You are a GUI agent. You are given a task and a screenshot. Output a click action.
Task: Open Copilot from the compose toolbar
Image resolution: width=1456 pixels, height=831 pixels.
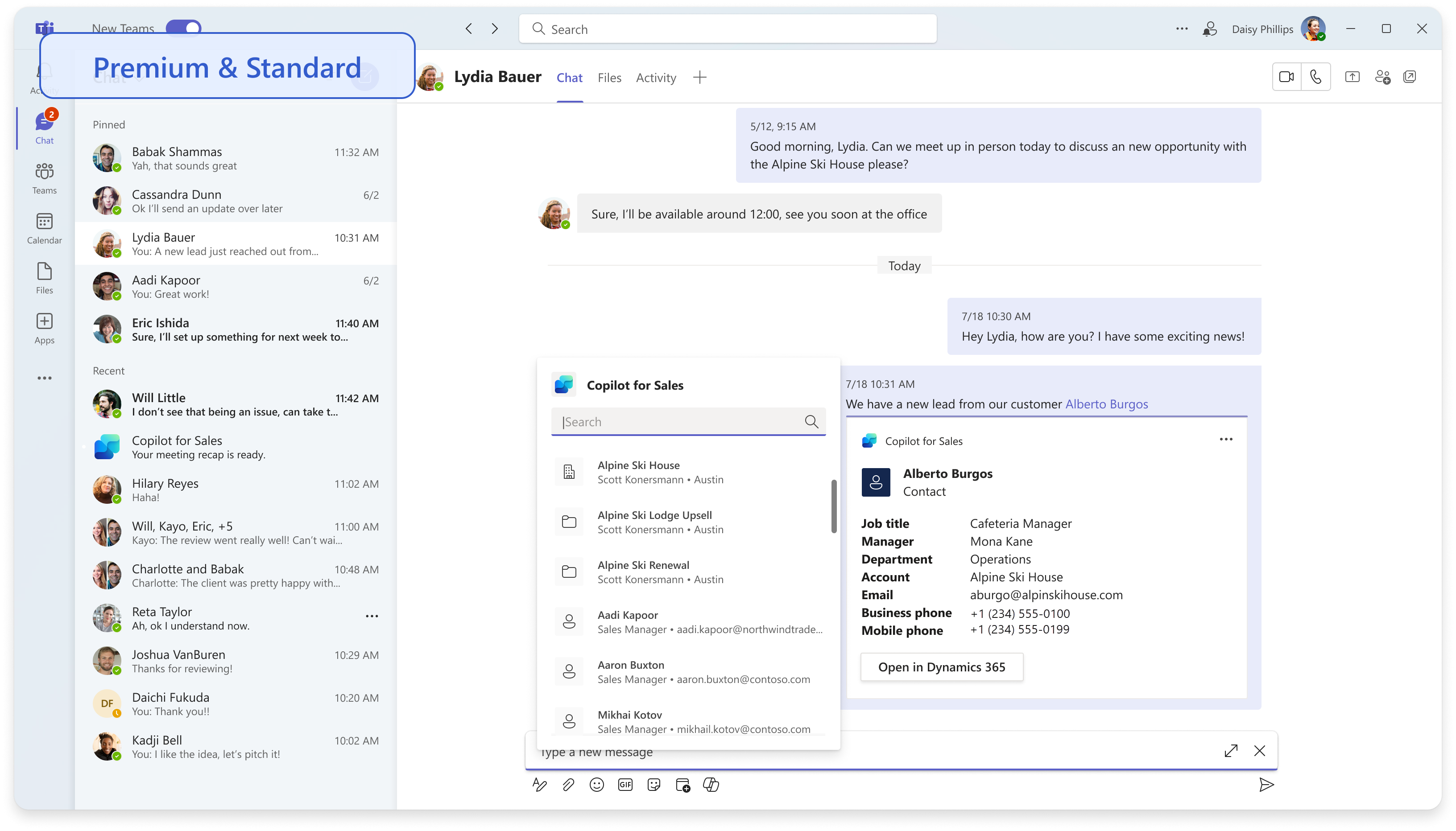(x=711, y=785)
